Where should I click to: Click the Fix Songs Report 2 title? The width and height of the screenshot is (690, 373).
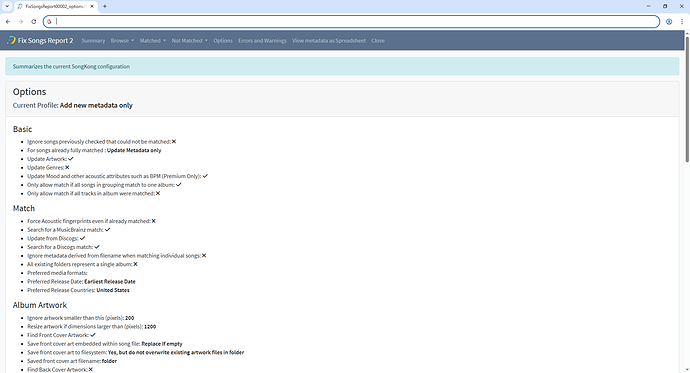(45, 40)
